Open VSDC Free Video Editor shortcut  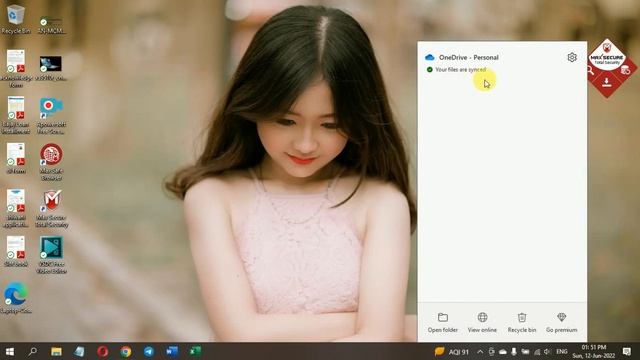[51, 255]
